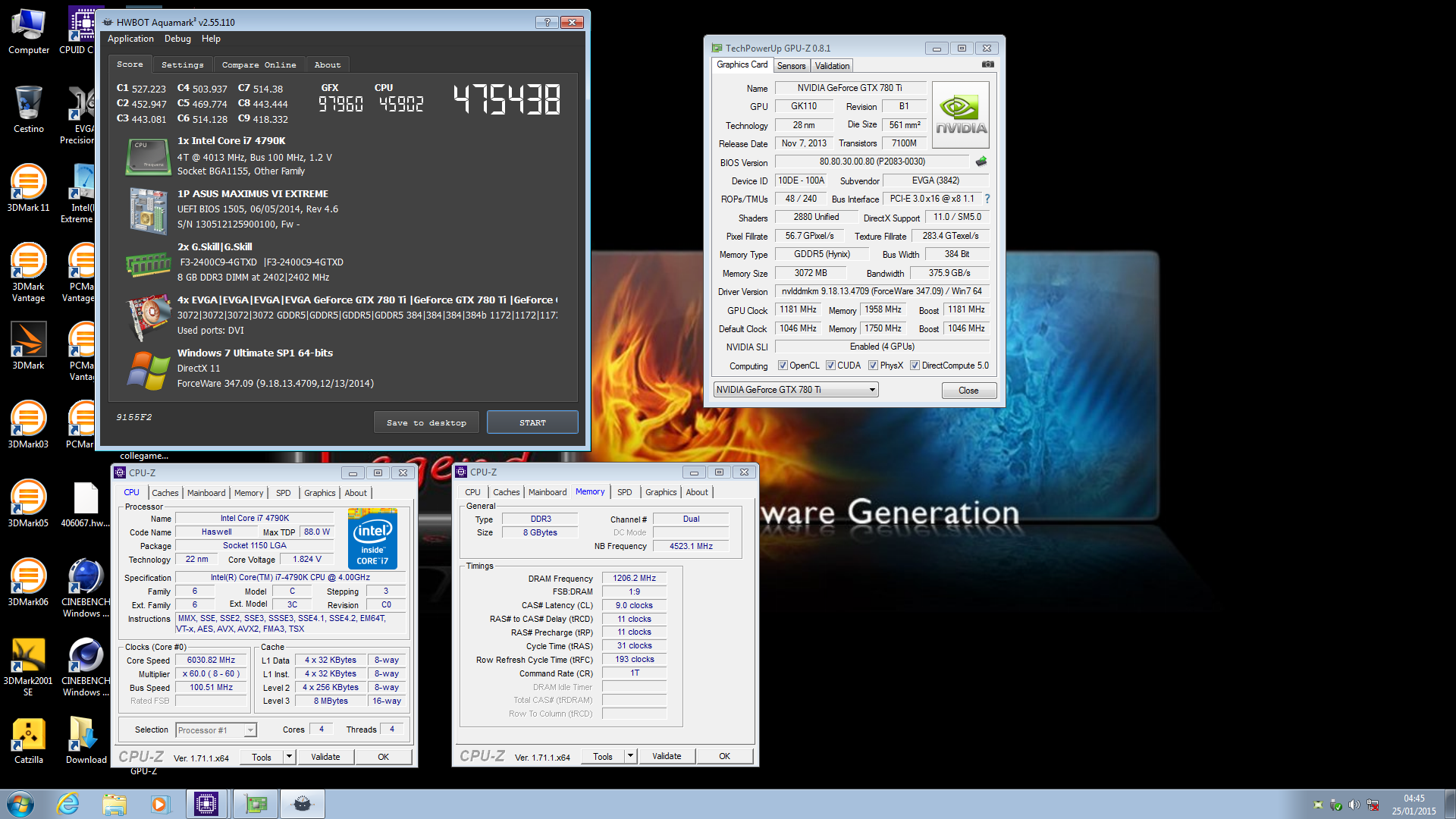The height and width of the screenshot is (819, 1456).
Task: Open the GPU selection dropdown in GPU-Z
Action: click(795, 390)
